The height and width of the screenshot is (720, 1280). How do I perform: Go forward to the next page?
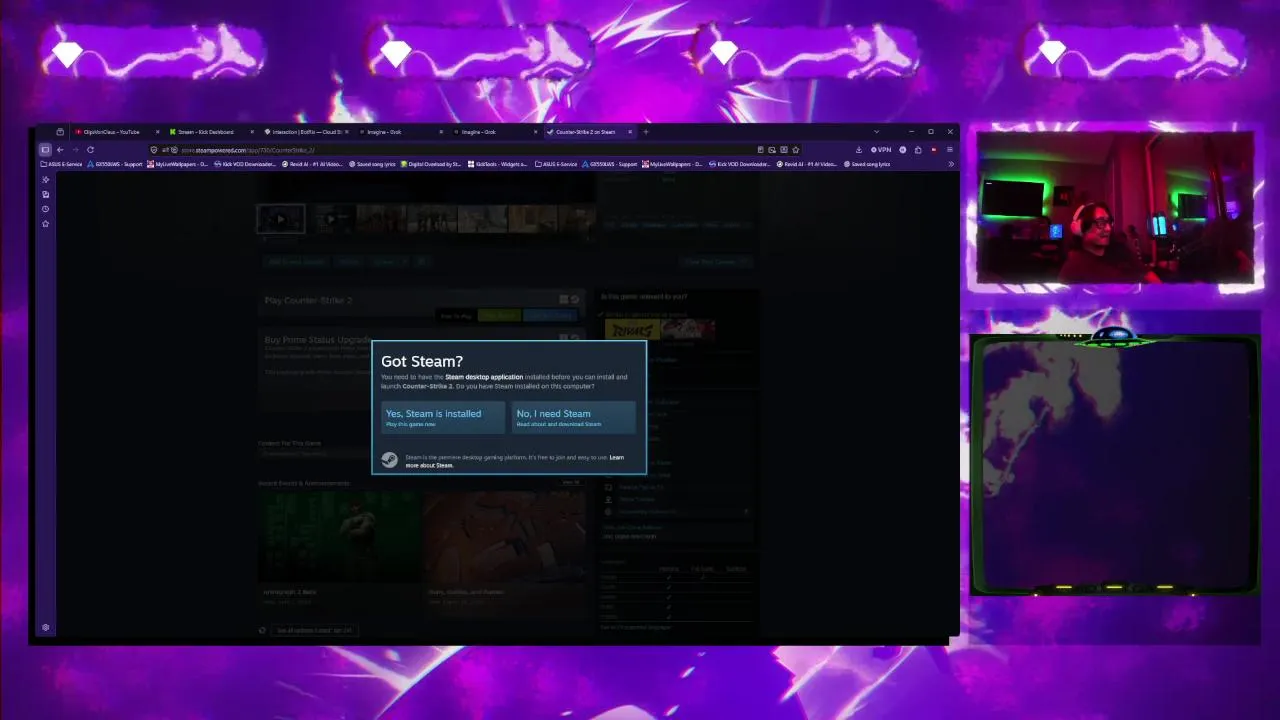74,150
